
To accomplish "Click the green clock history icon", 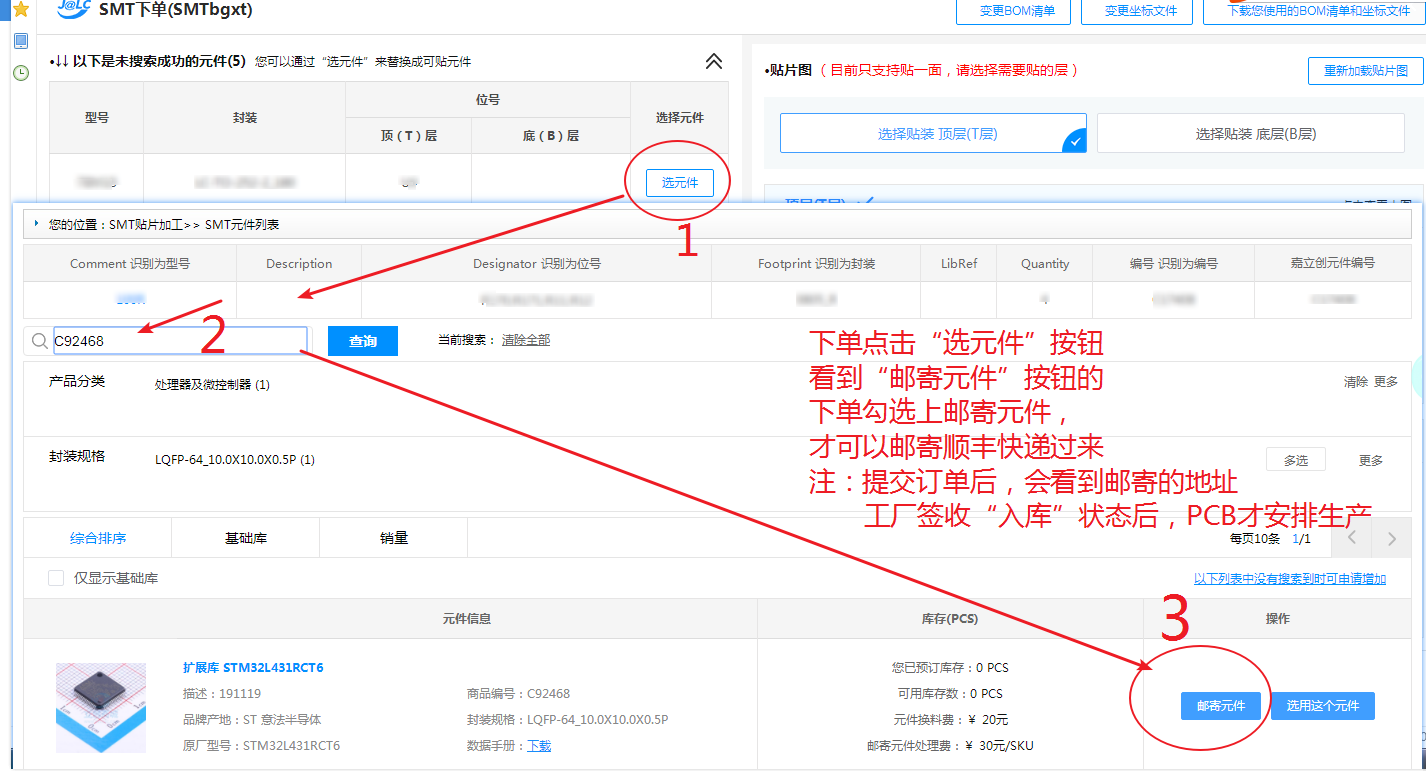I will [x=20, y=73].
